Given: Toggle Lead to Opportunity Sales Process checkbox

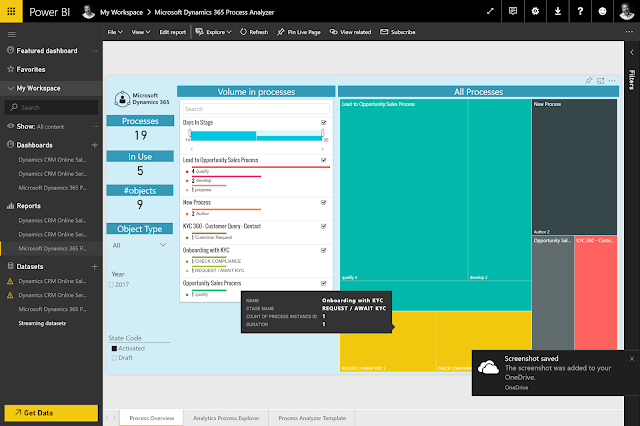Looking at the screenshot, I should pyautogui.click(x=324, y=160).
